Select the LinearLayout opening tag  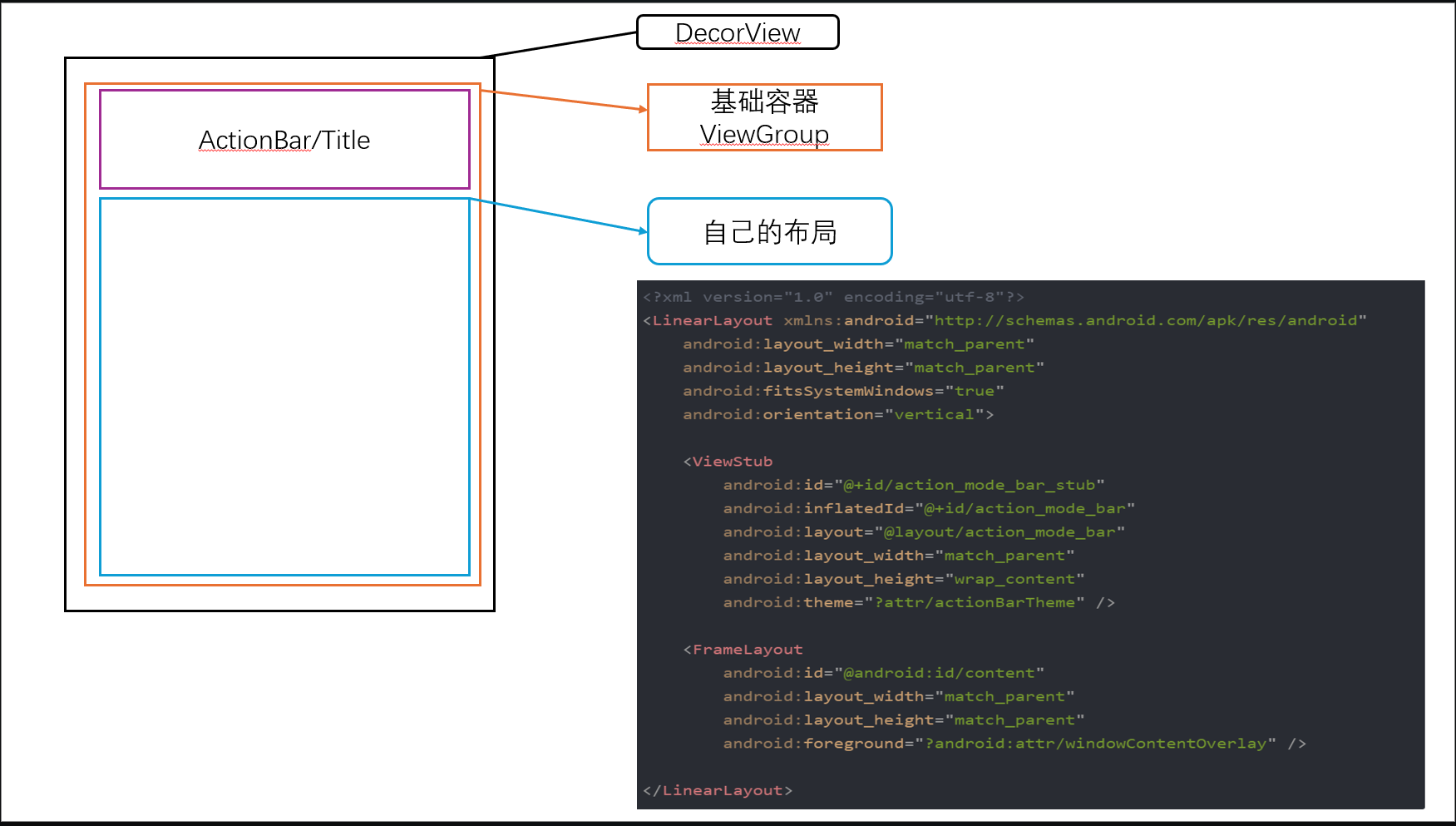coord(712,320)
